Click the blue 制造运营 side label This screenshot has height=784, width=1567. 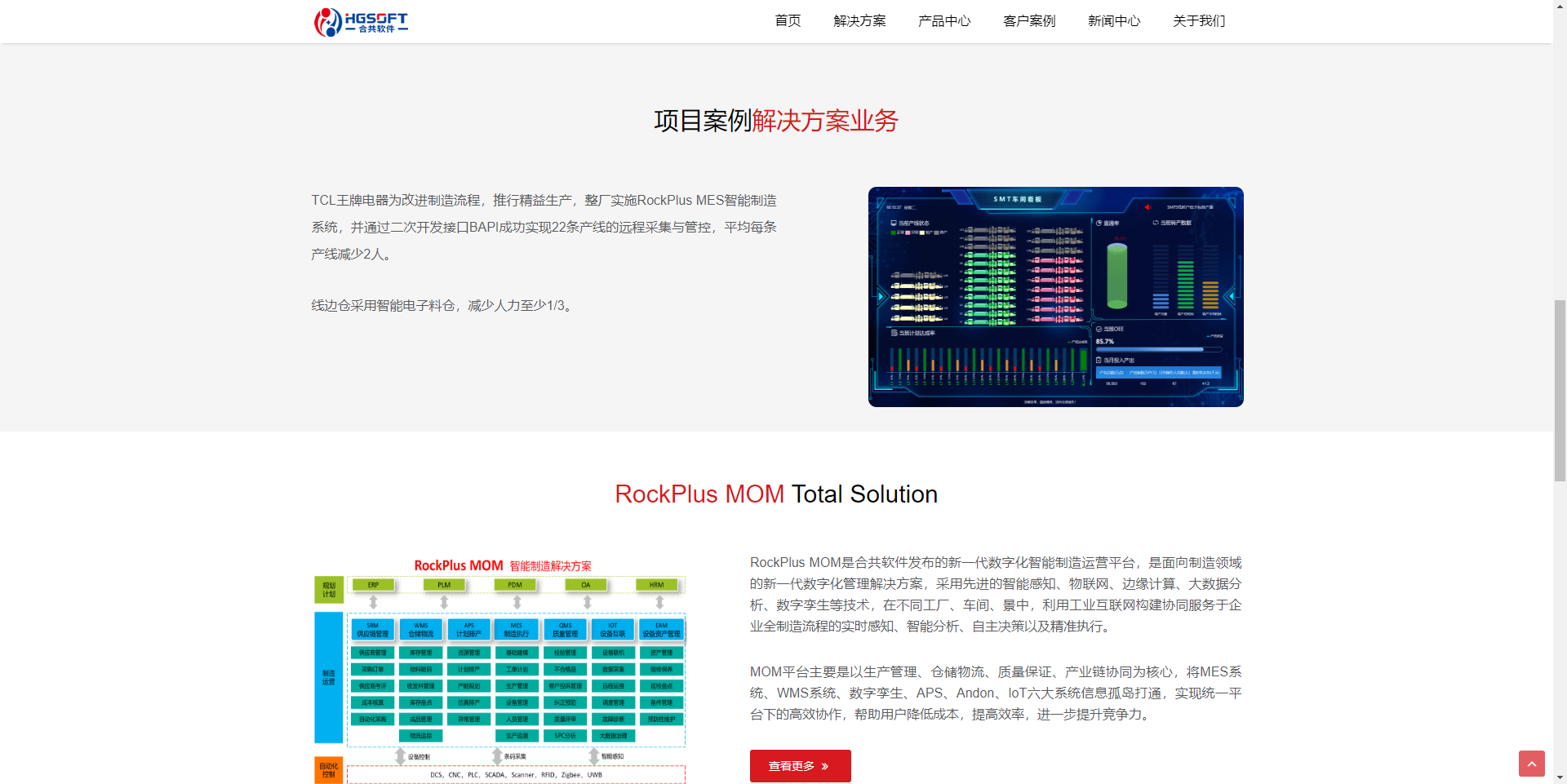point(329,678)
